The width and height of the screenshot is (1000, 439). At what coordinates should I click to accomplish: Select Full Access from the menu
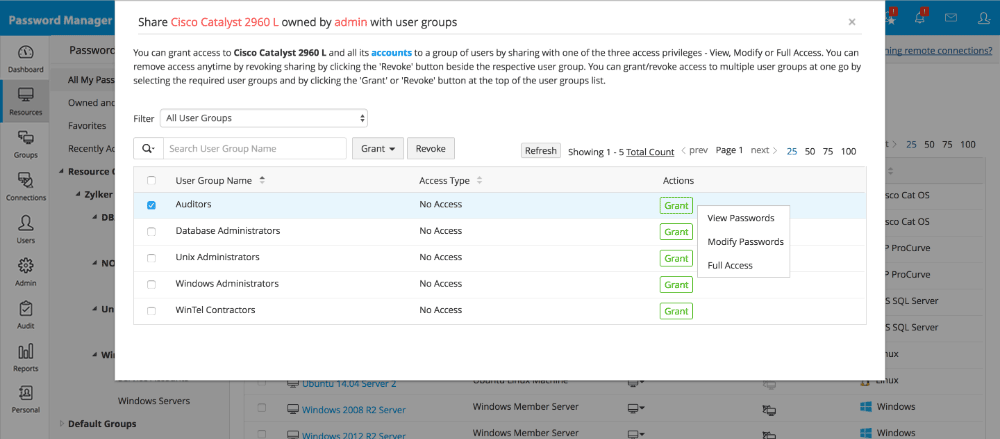(x=730, y=265)
